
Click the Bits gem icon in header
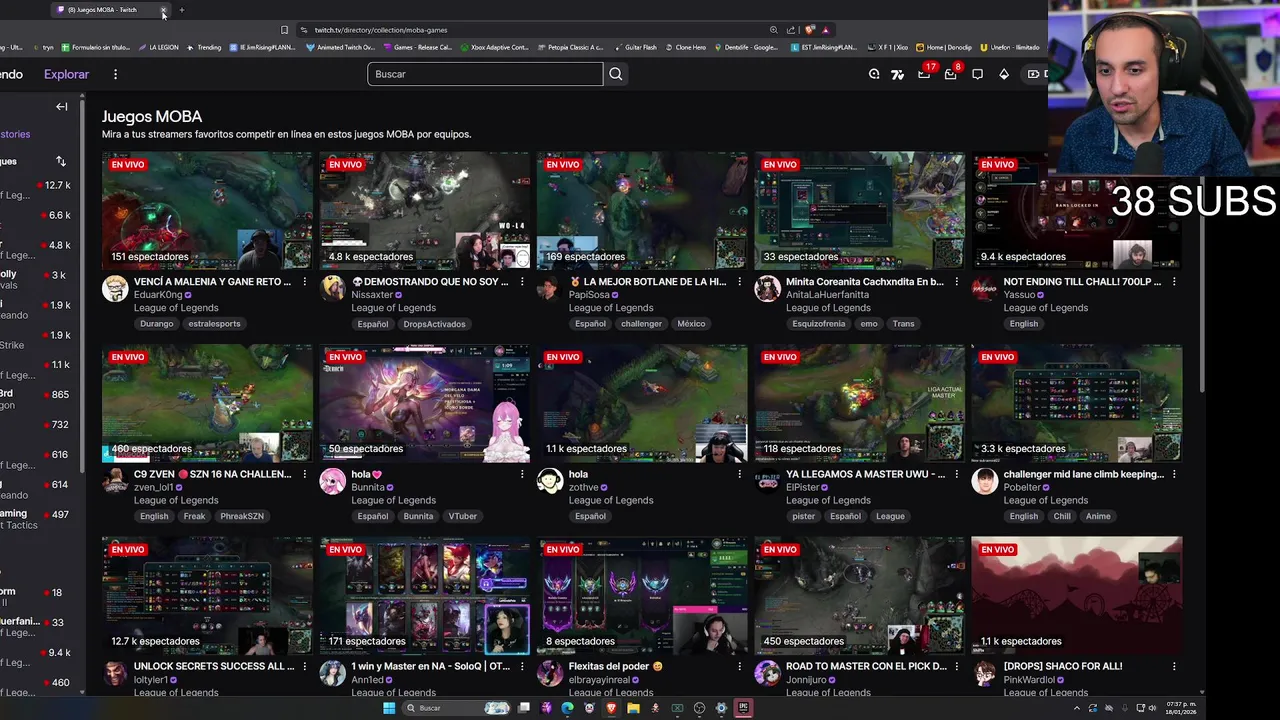click(x=1004, y=74)
